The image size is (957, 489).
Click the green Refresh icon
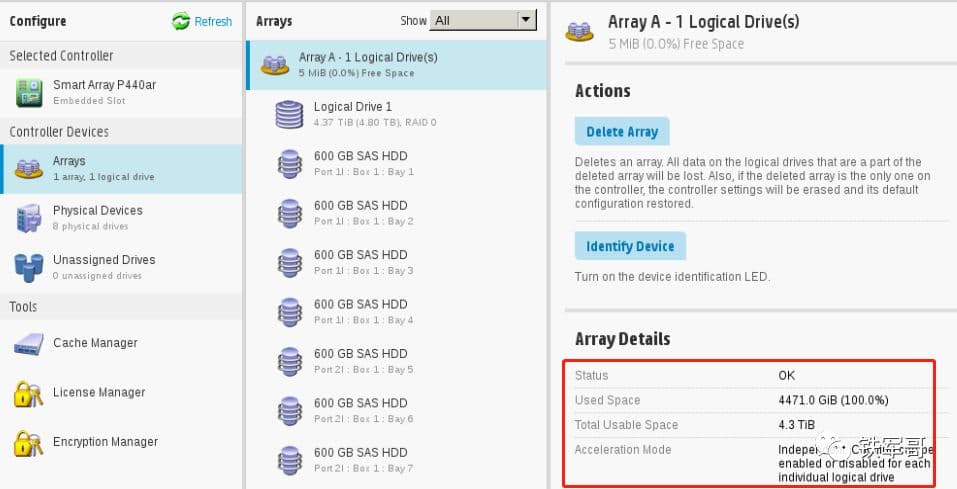pos(181,21)
